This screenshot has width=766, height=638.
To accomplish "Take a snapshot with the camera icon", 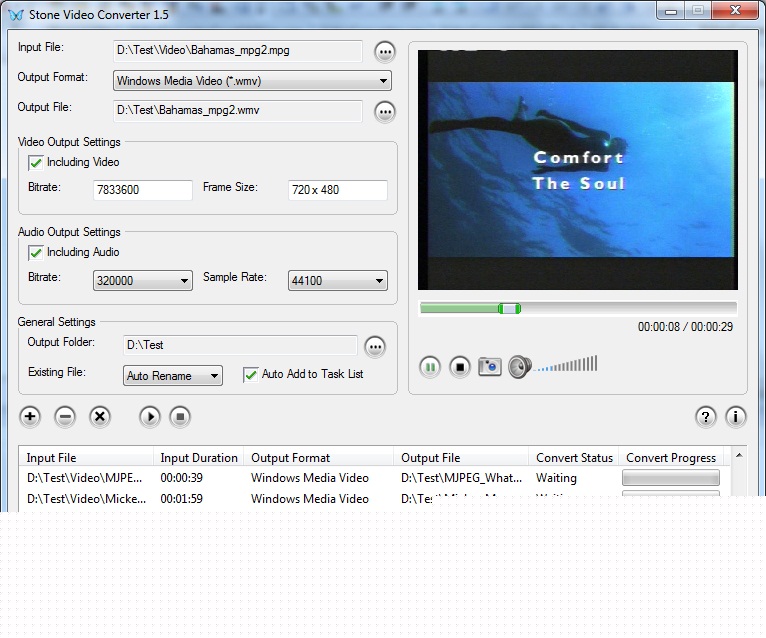I will click(x=489, y=367).
